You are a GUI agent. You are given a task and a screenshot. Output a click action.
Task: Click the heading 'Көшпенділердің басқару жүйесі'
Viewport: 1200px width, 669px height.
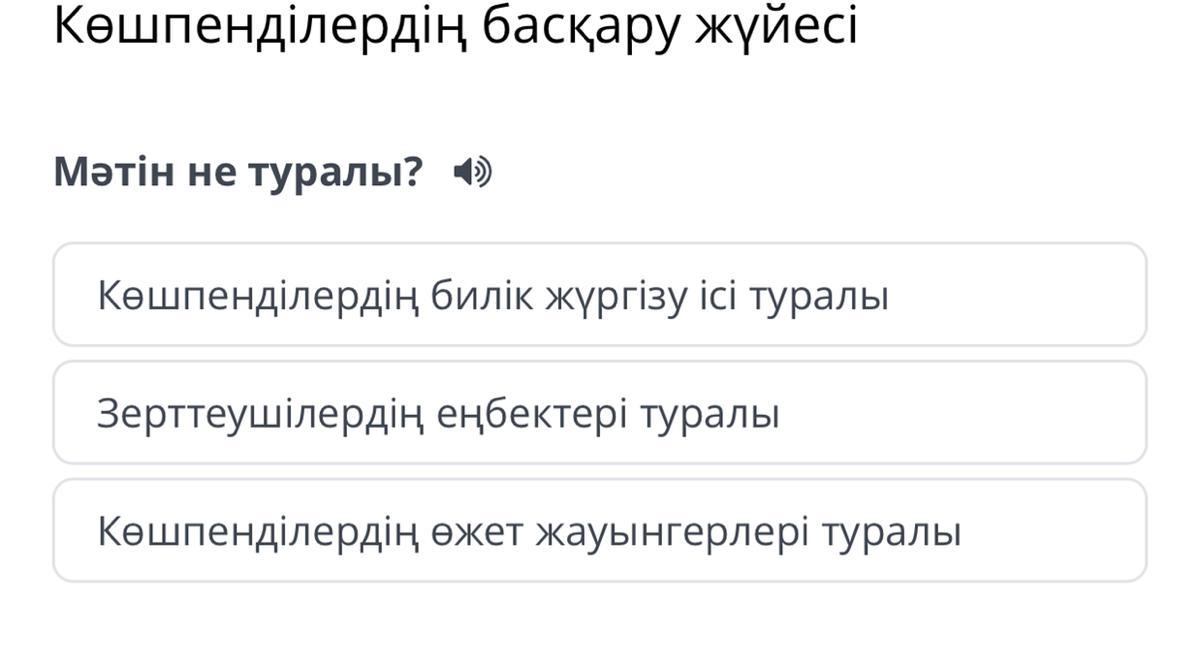[455, 27]
